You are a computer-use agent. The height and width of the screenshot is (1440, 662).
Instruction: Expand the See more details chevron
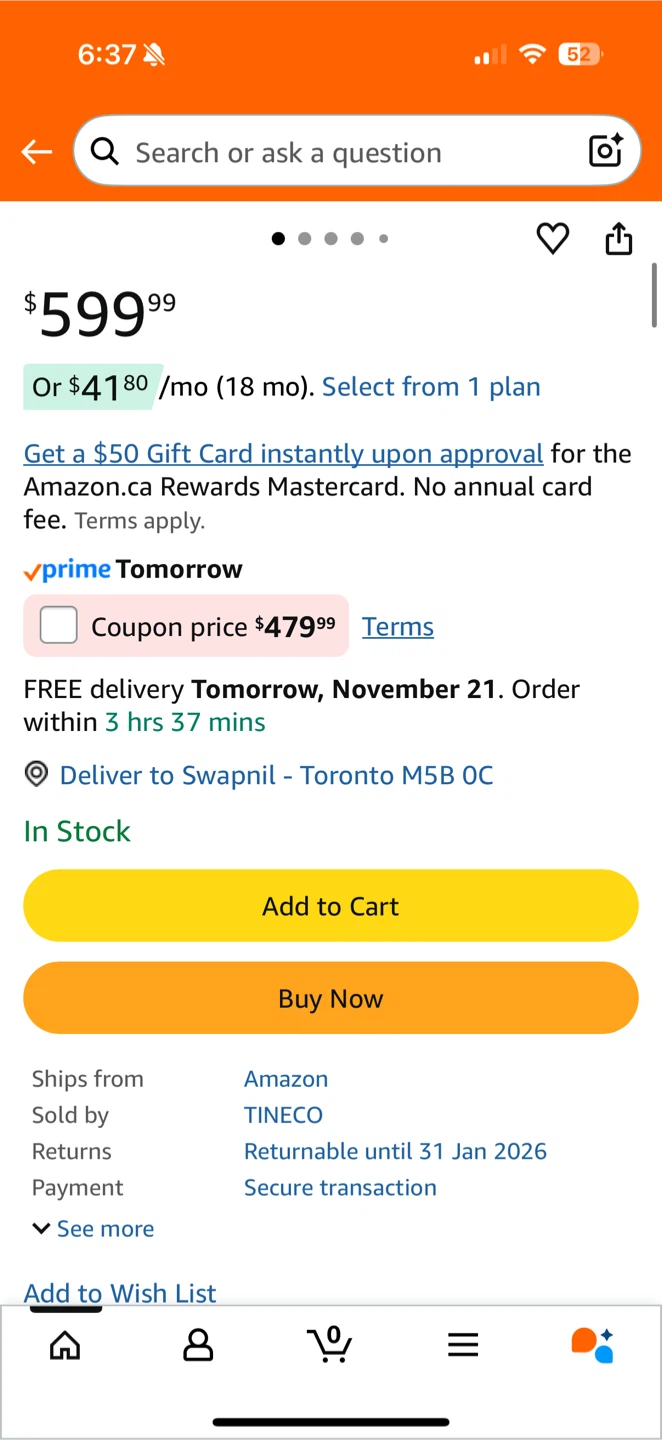click(42, 1228)
